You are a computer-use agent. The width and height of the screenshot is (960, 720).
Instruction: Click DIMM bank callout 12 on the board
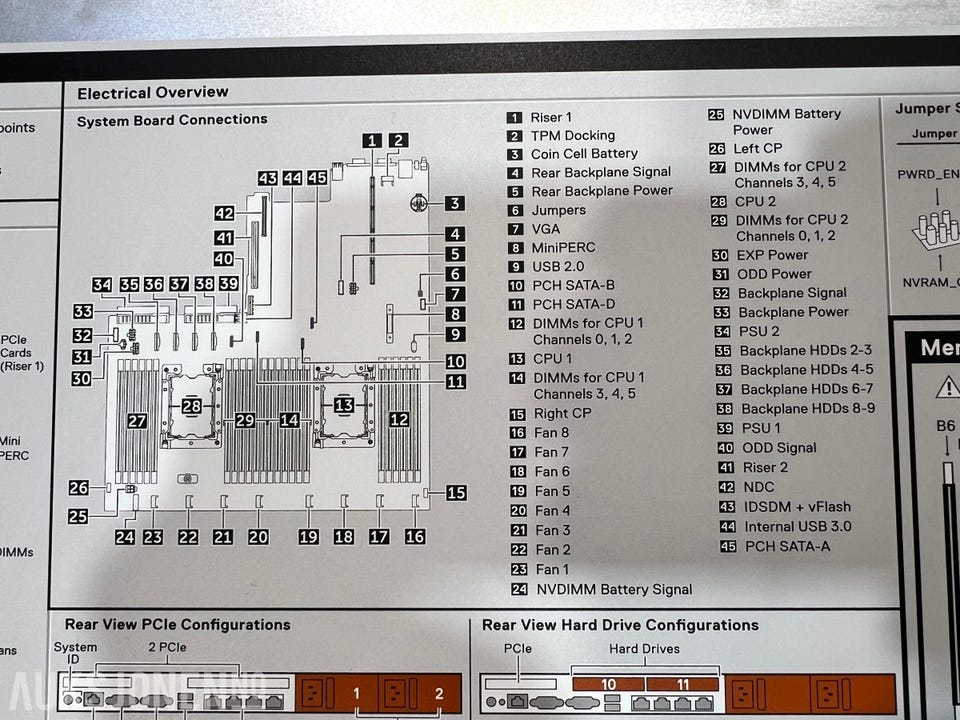(x=399, y=419)
